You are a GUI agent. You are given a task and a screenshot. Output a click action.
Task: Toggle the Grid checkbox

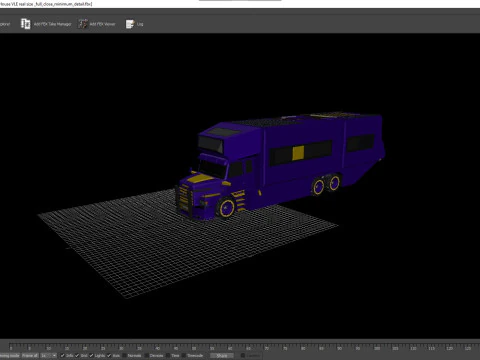[77, 355]
